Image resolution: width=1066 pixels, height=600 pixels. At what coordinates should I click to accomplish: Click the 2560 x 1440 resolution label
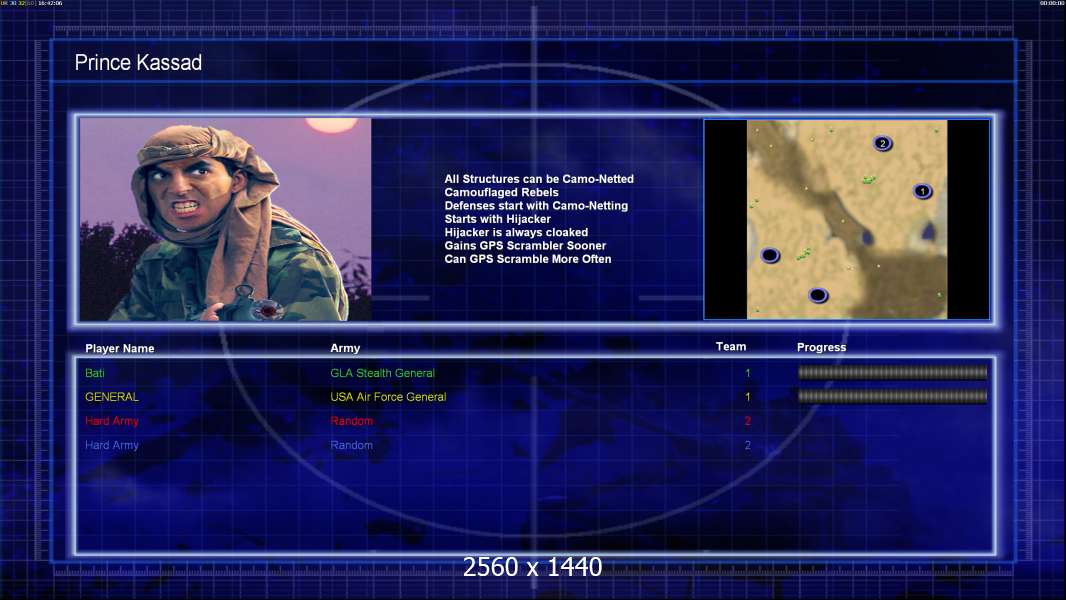pyautogui.click(x=532, y=567)
